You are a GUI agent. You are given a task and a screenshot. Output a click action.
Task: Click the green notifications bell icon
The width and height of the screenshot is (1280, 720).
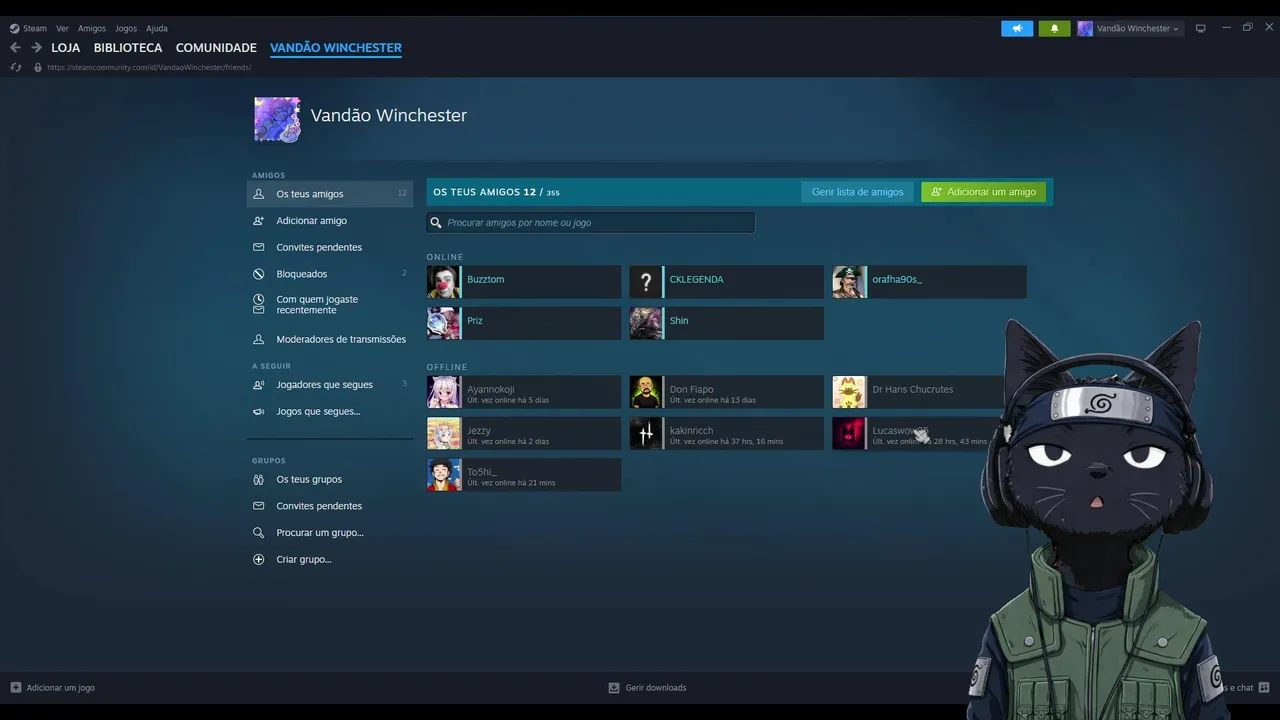(x=1054, y=28)
